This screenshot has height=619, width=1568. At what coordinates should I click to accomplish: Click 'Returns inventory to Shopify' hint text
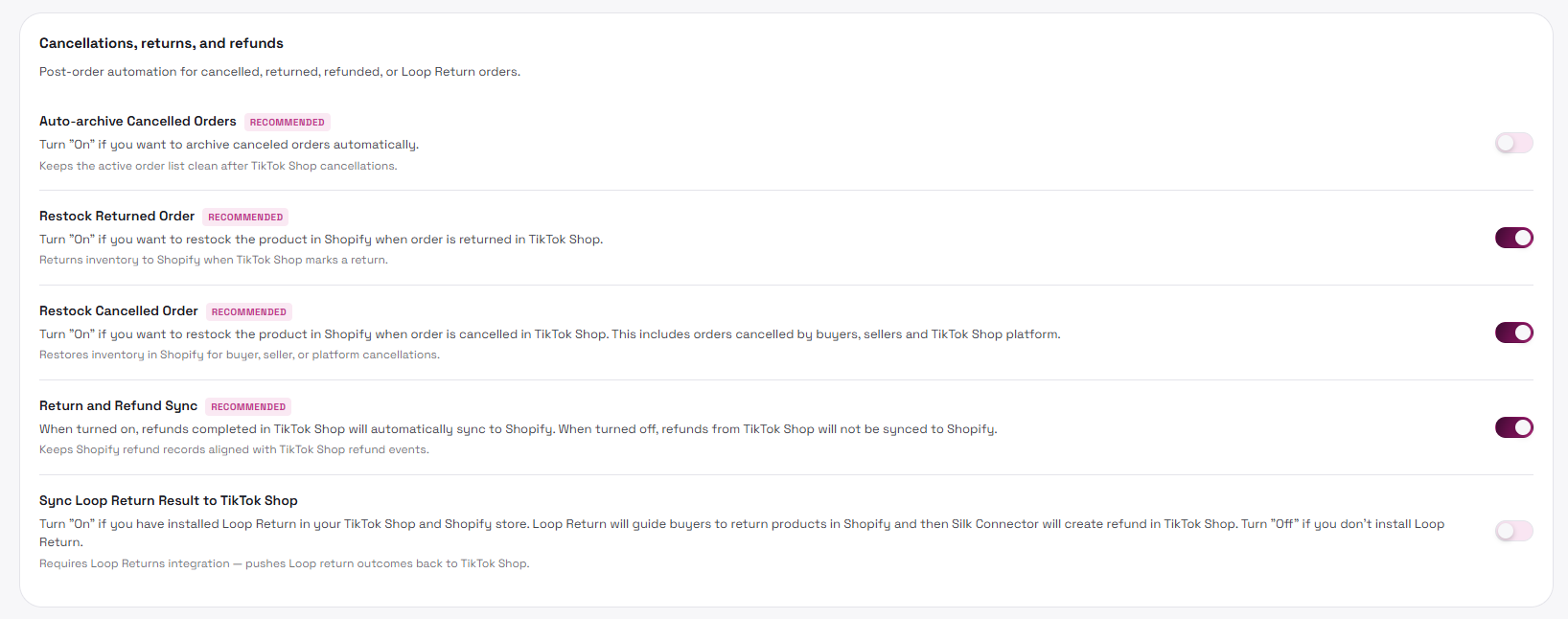pos(214,260)
